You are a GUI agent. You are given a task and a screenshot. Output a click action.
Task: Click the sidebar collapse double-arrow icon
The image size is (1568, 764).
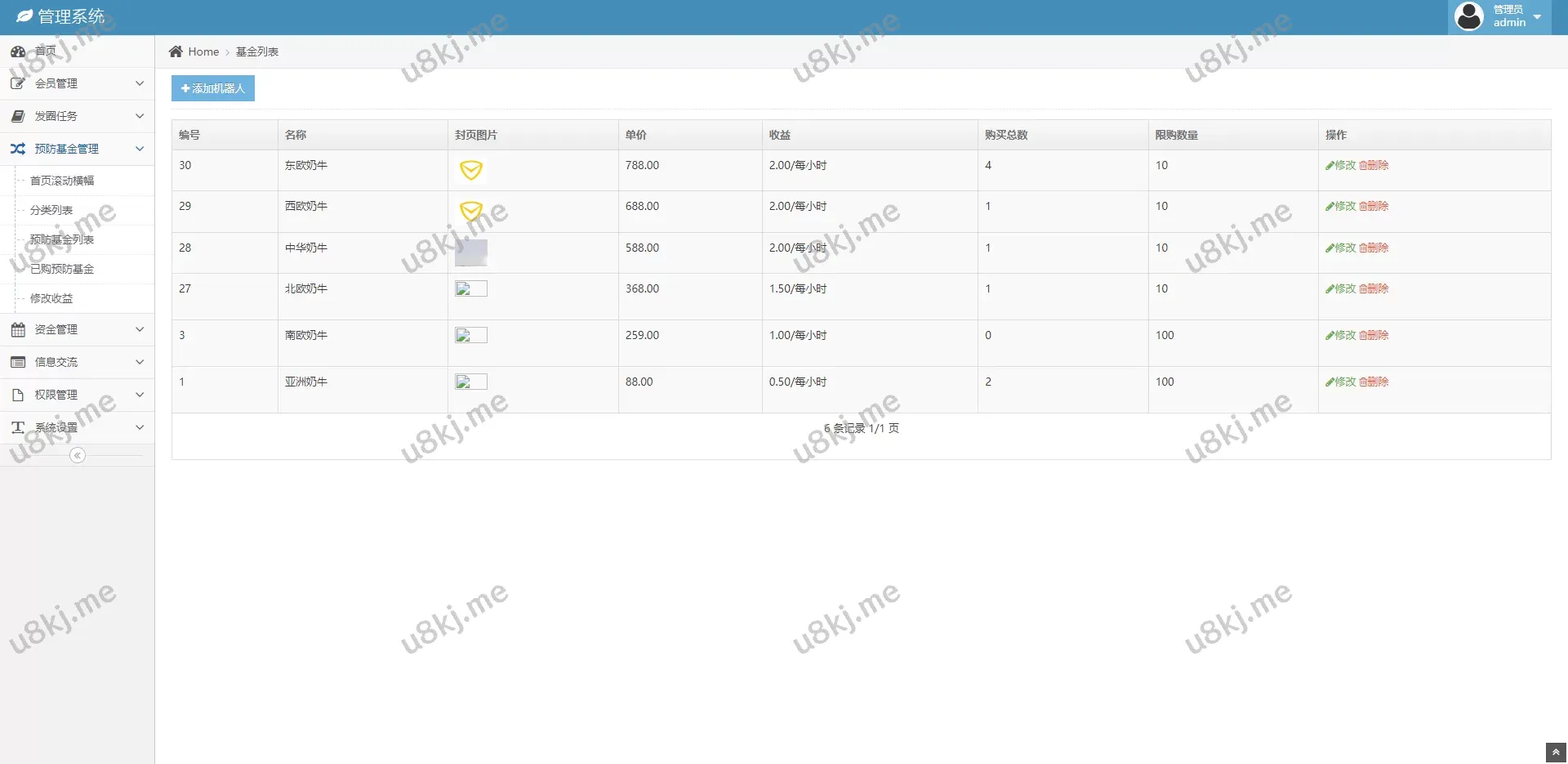[78, 455]
